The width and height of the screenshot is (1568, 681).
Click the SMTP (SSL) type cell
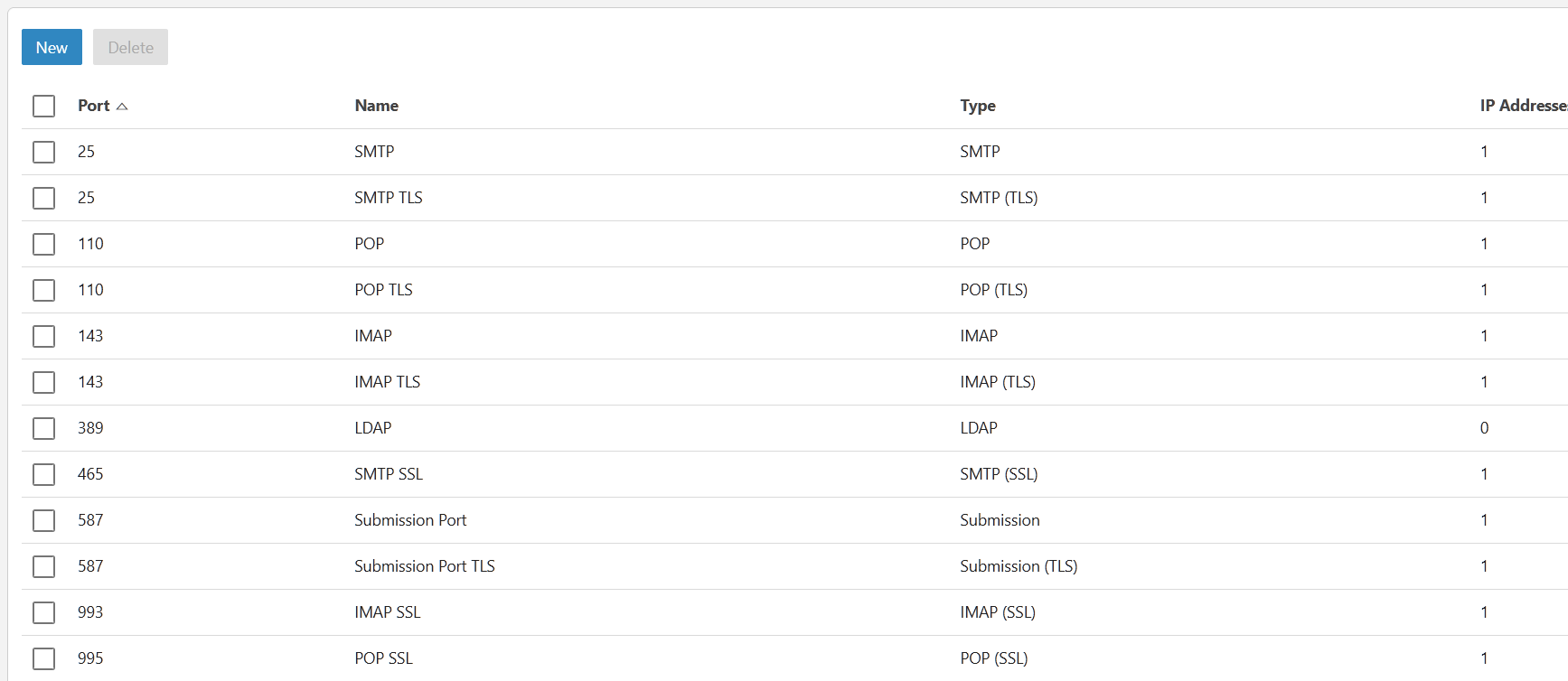point(999,474)
